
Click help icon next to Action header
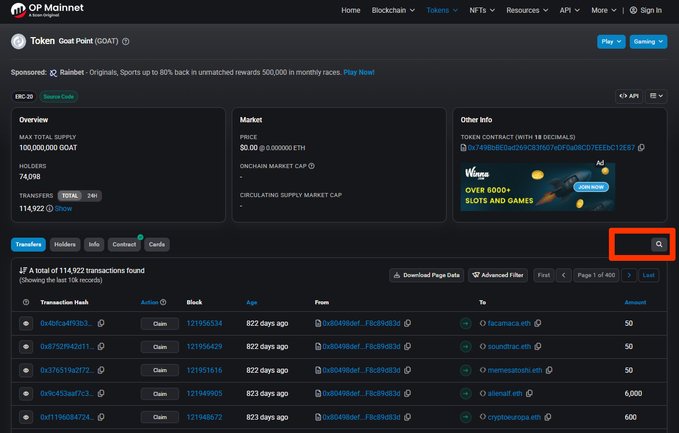point(163,302)
